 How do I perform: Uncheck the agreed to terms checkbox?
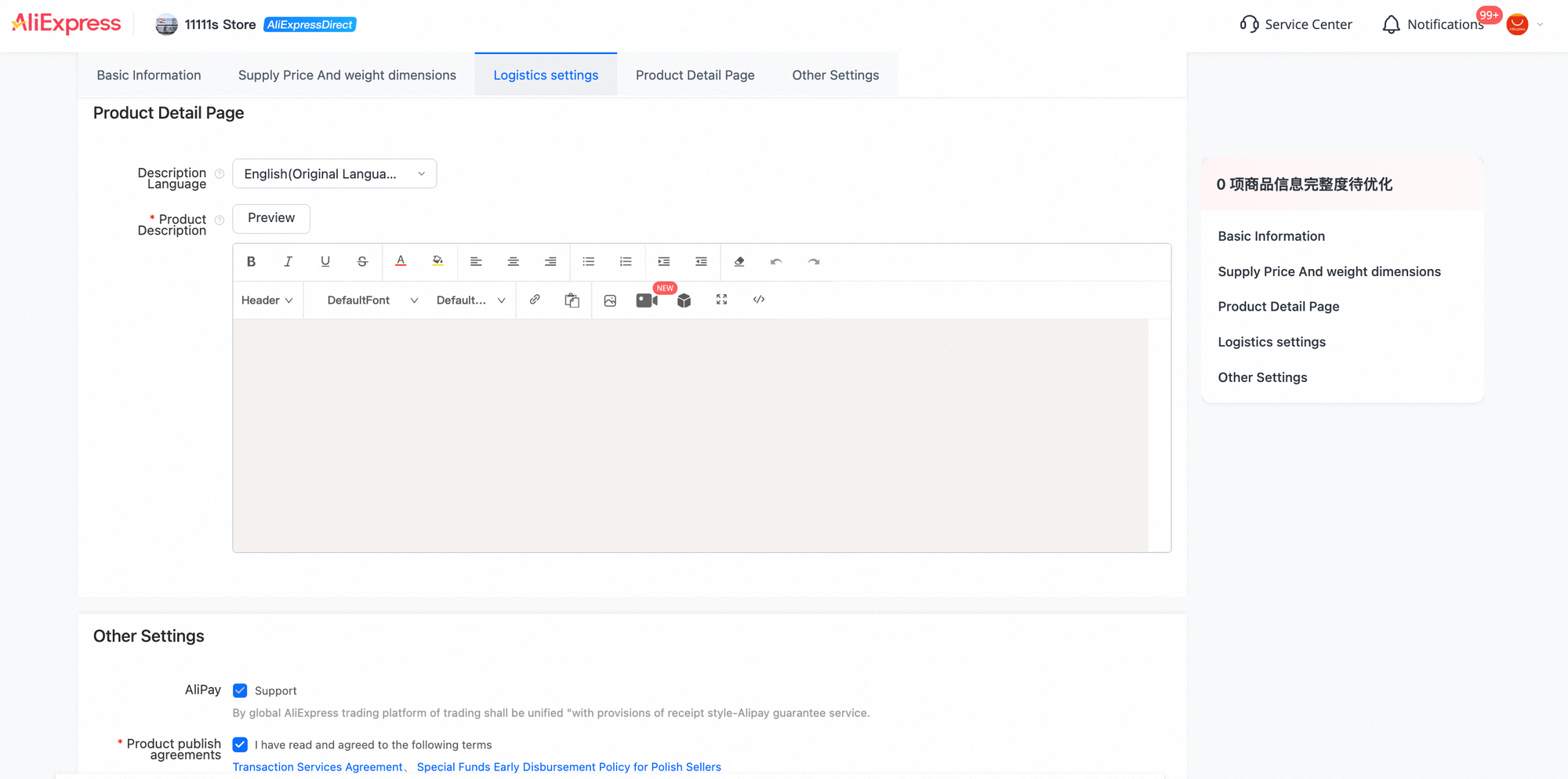click(x=240, y=744)
